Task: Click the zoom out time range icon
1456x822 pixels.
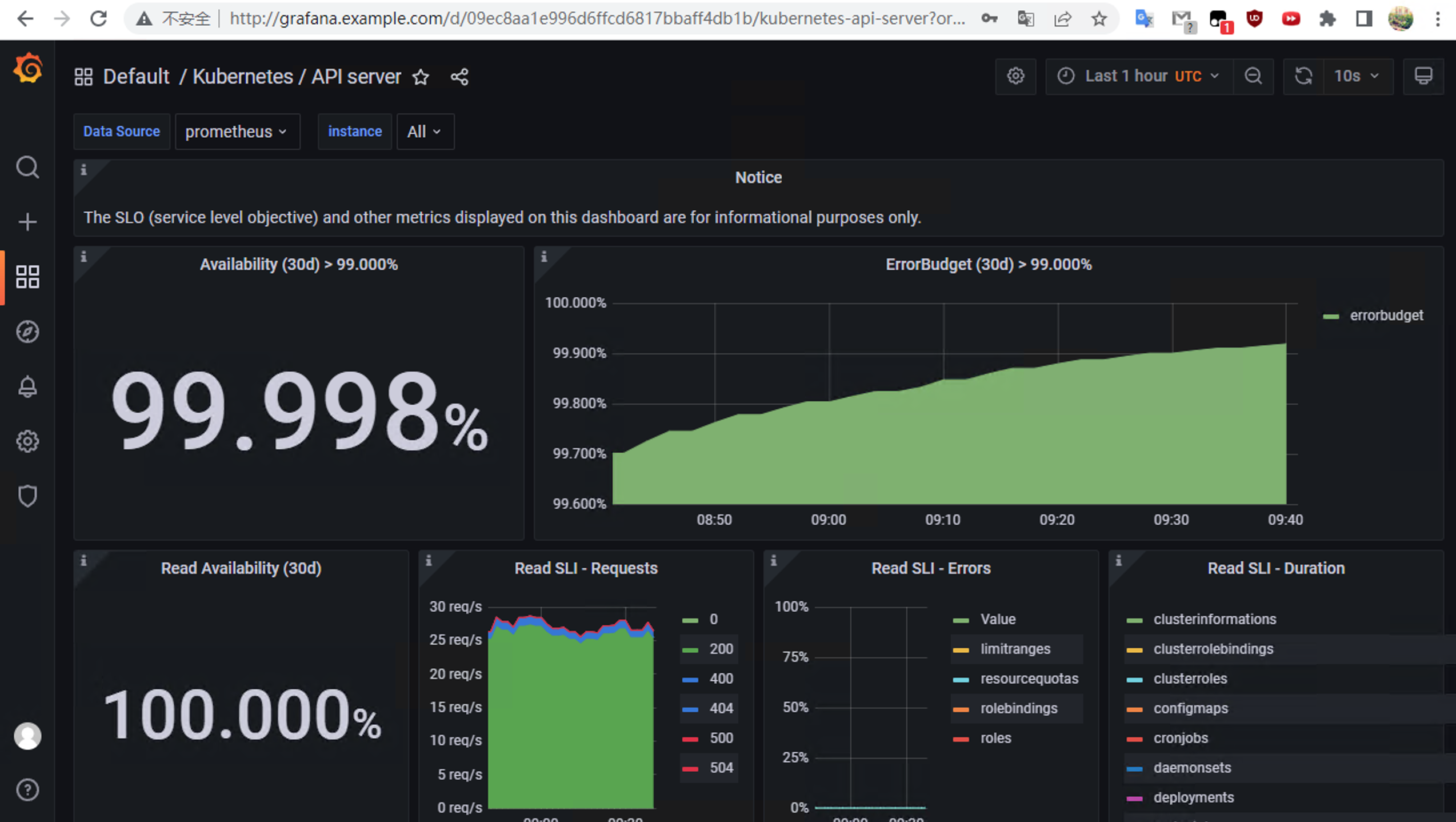Action: tap(1253, 76)
